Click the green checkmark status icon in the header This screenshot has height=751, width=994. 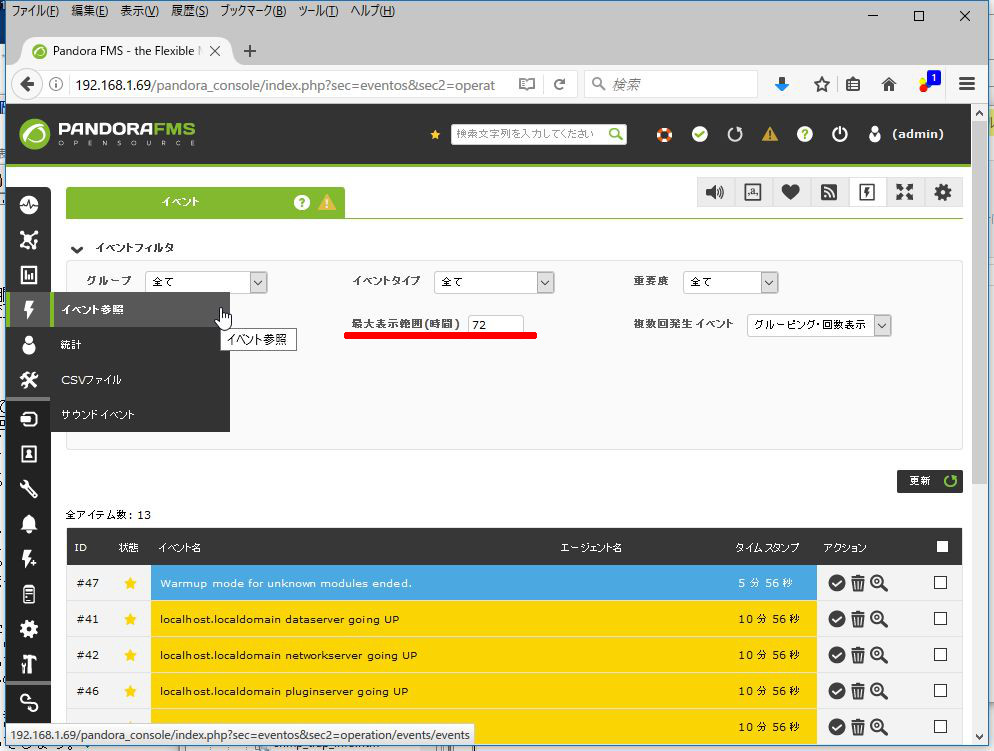(x=700, y=134)
